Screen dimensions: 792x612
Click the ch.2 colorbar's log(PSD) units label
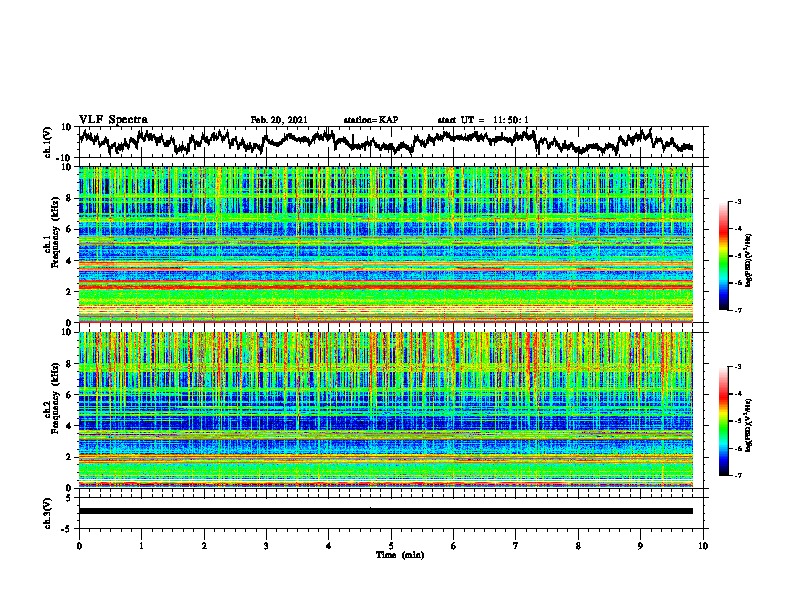click(x=749, y=425)
